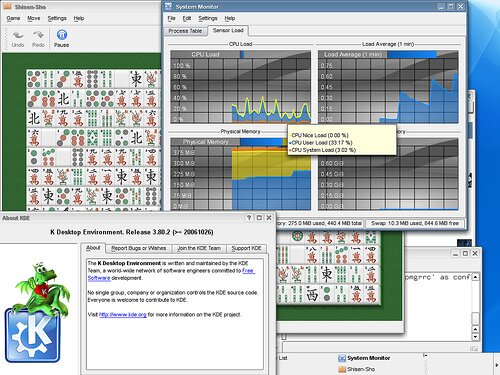Open the Move menu in Shisen-Sho
This screenshot has width=500, height=375.
click(x=34, y=18)
